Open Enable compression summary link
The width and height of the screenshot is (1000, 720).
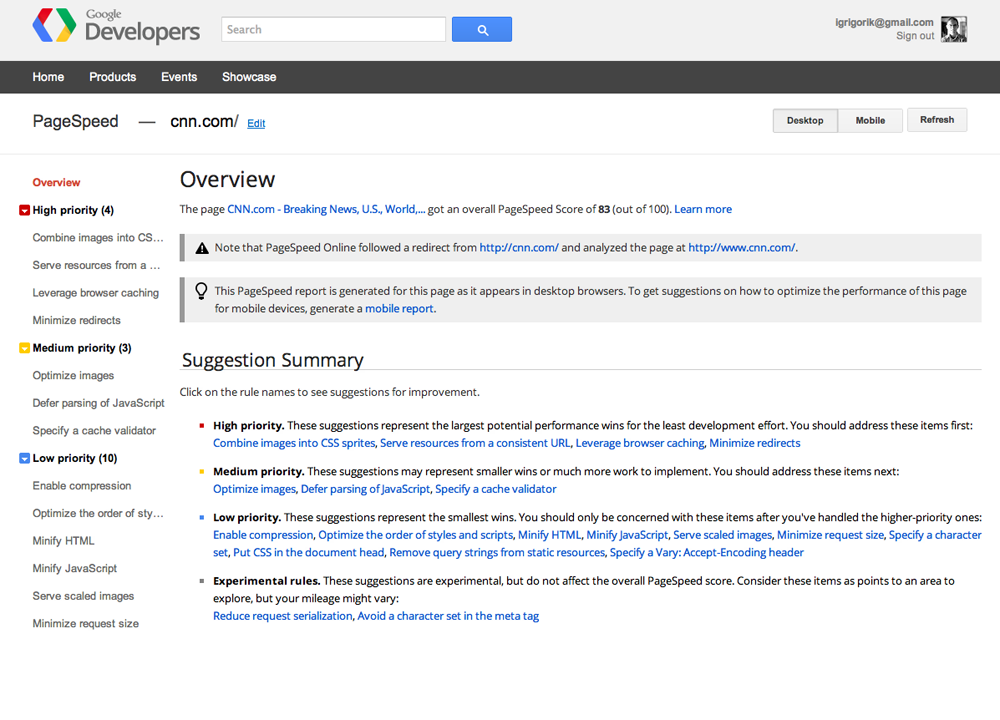[263, 535]
